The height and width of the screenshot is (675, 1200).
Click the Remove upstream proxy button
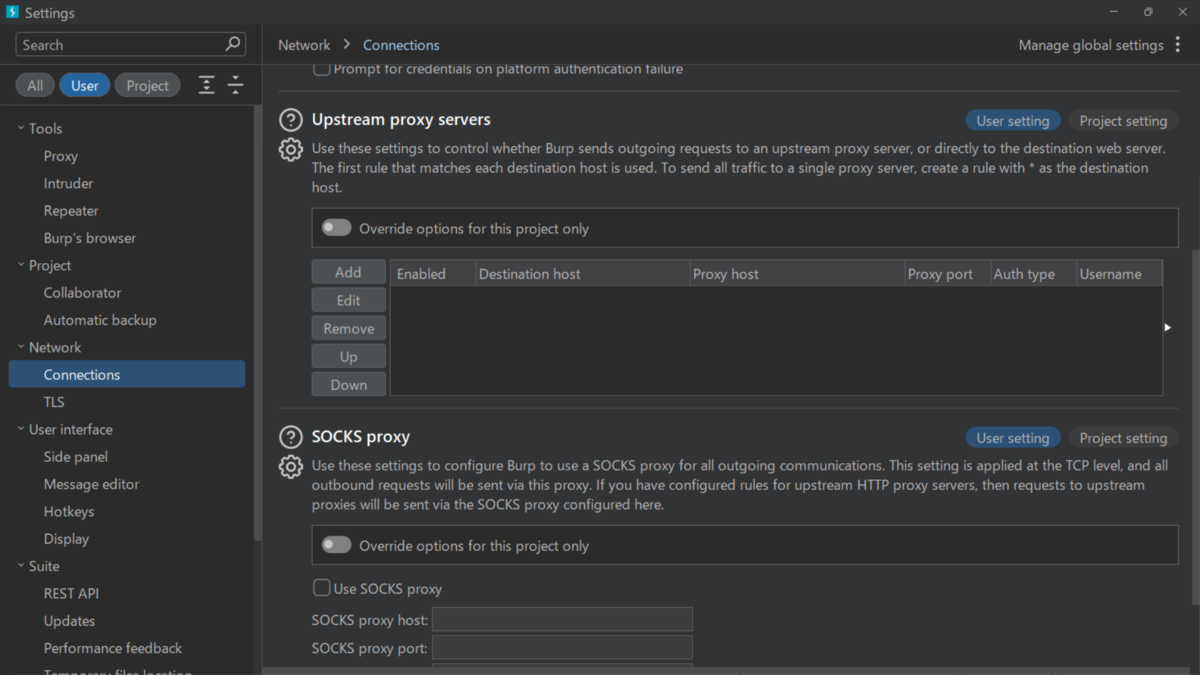tap(348, 328)
